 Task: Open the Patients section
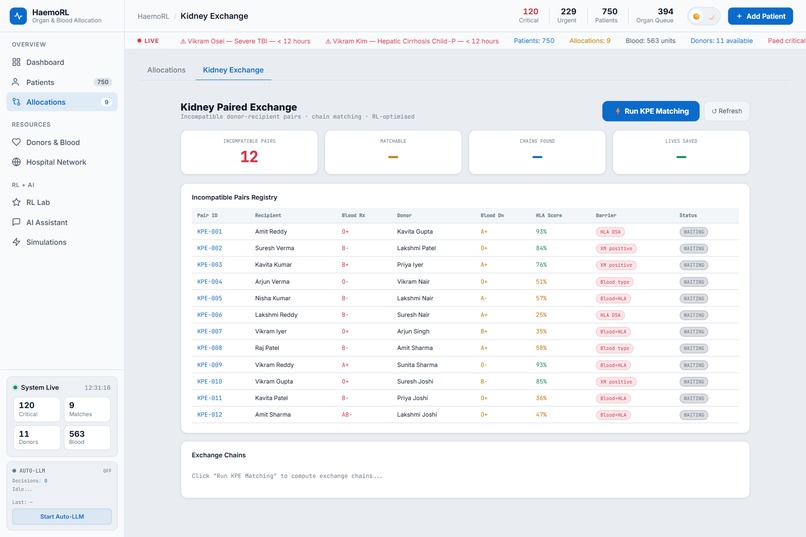click(x=62, y=82)
